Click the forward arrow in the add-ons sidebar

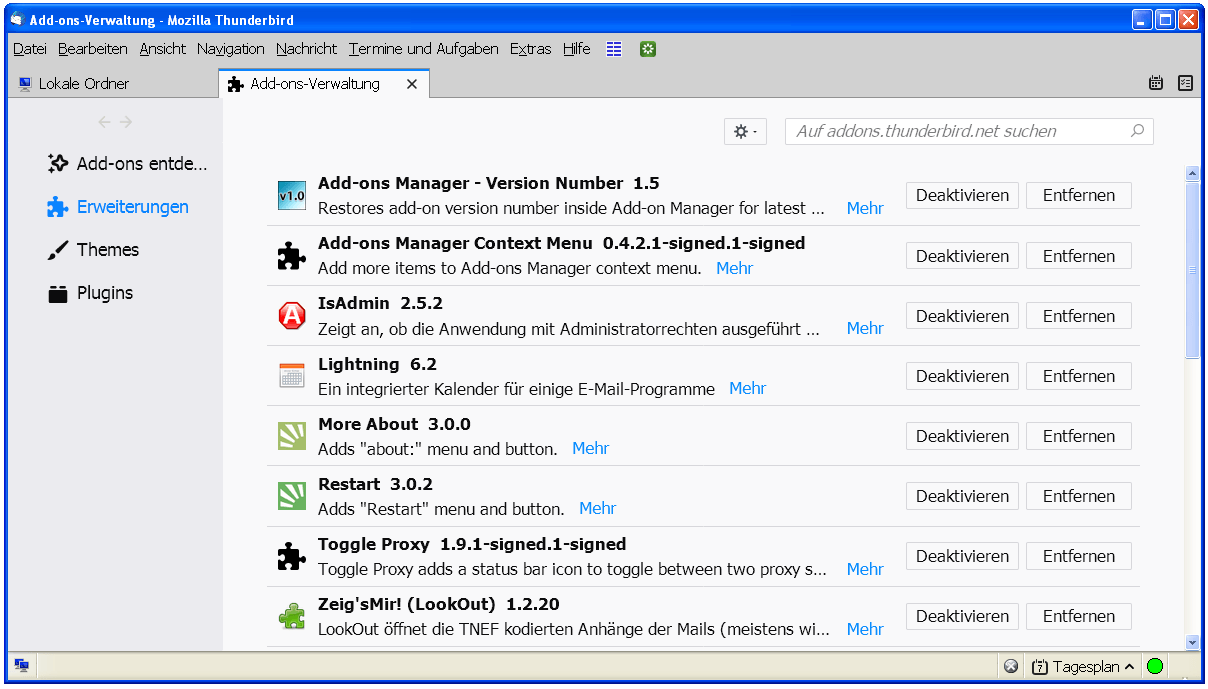pos(126,122)
